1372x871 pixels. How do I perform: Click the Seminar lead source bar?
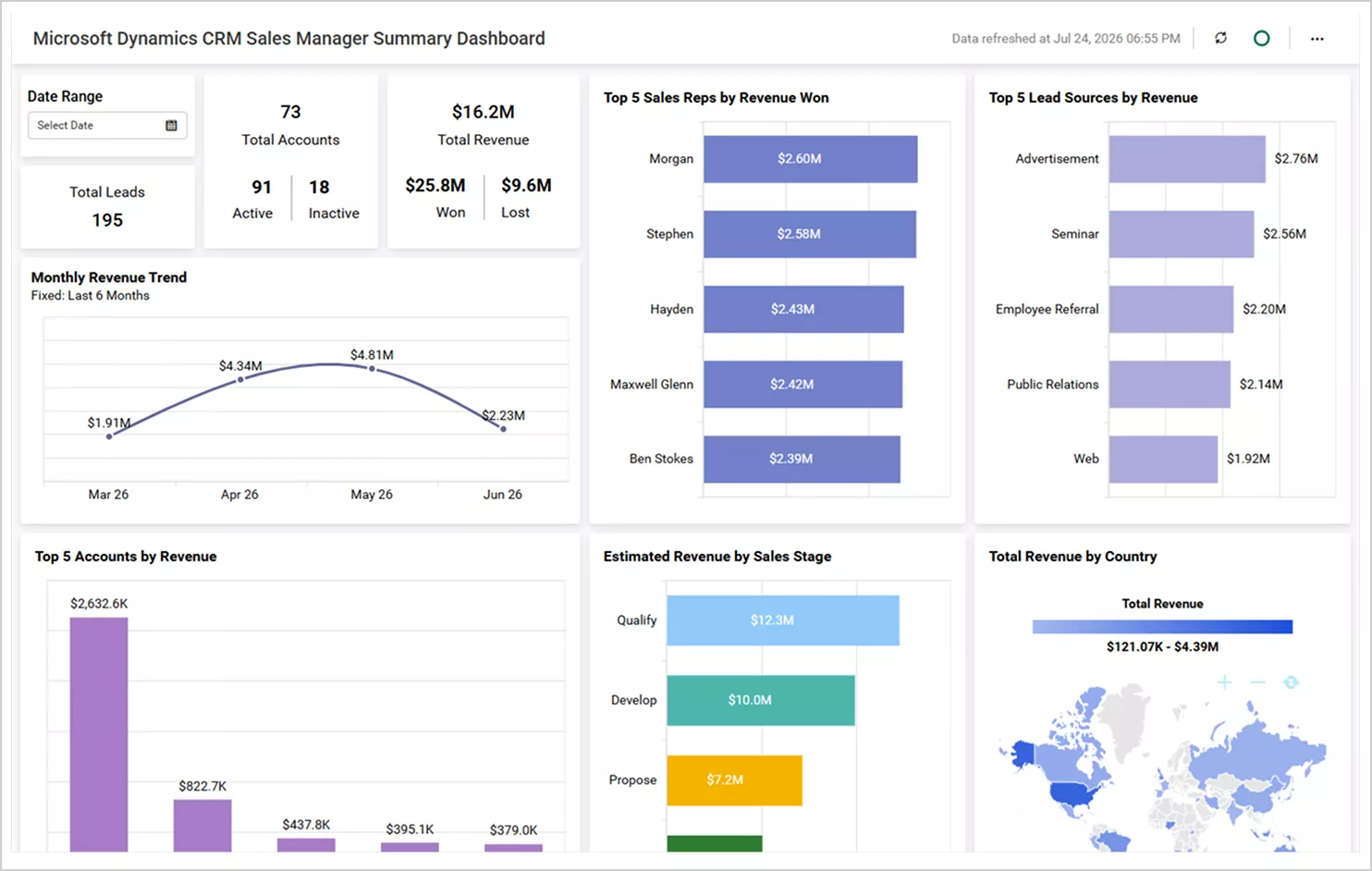click(1182, 234)
